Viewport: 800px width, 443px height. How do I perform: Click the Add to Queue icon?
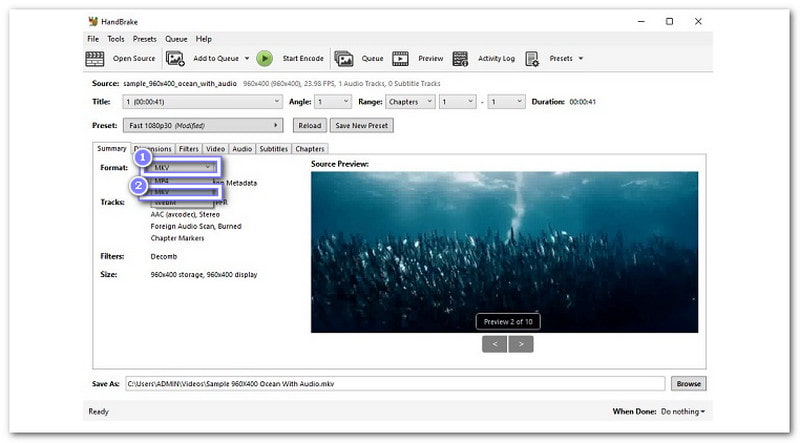175,59
